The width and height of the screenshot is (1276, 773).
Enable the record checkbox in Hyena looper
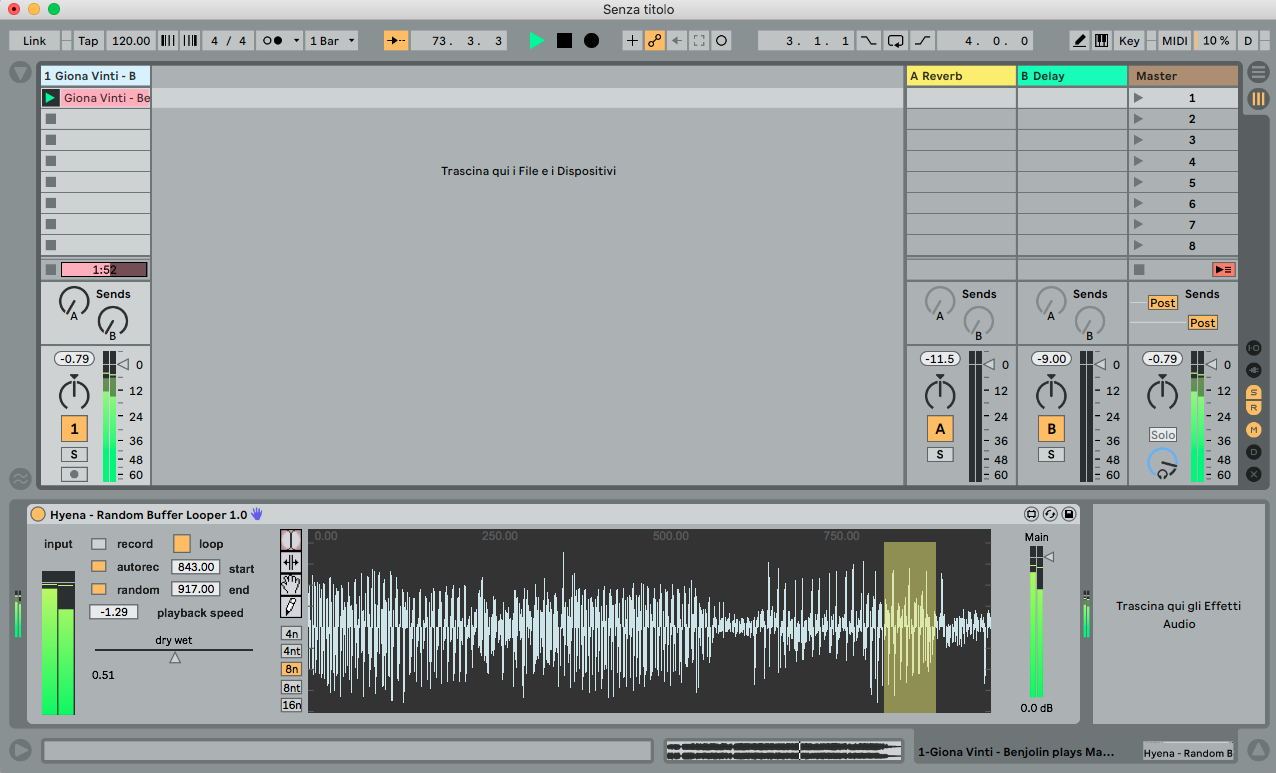98,544
